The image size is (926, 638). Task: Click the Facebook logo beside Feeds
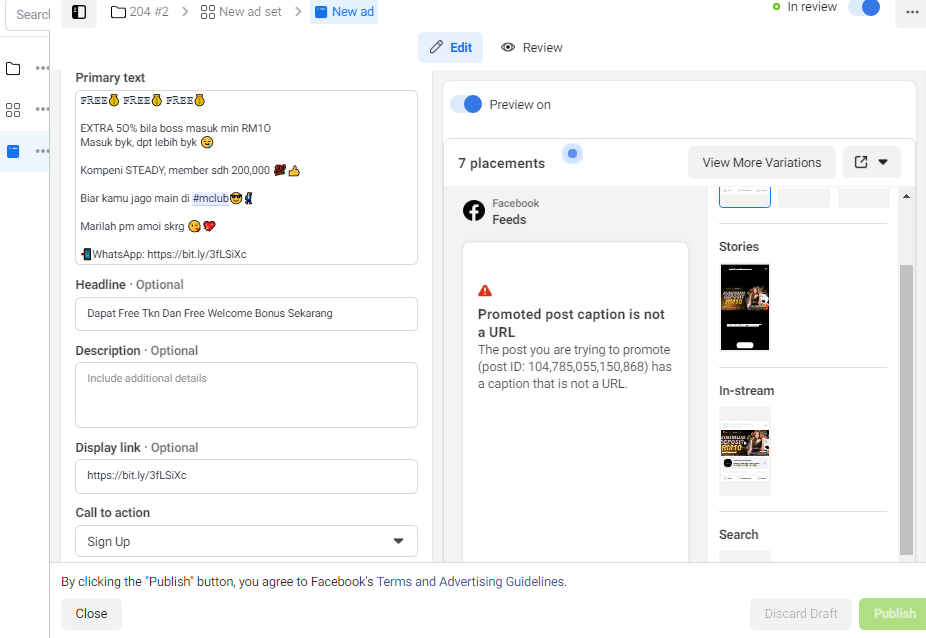(x=474, y=210)
